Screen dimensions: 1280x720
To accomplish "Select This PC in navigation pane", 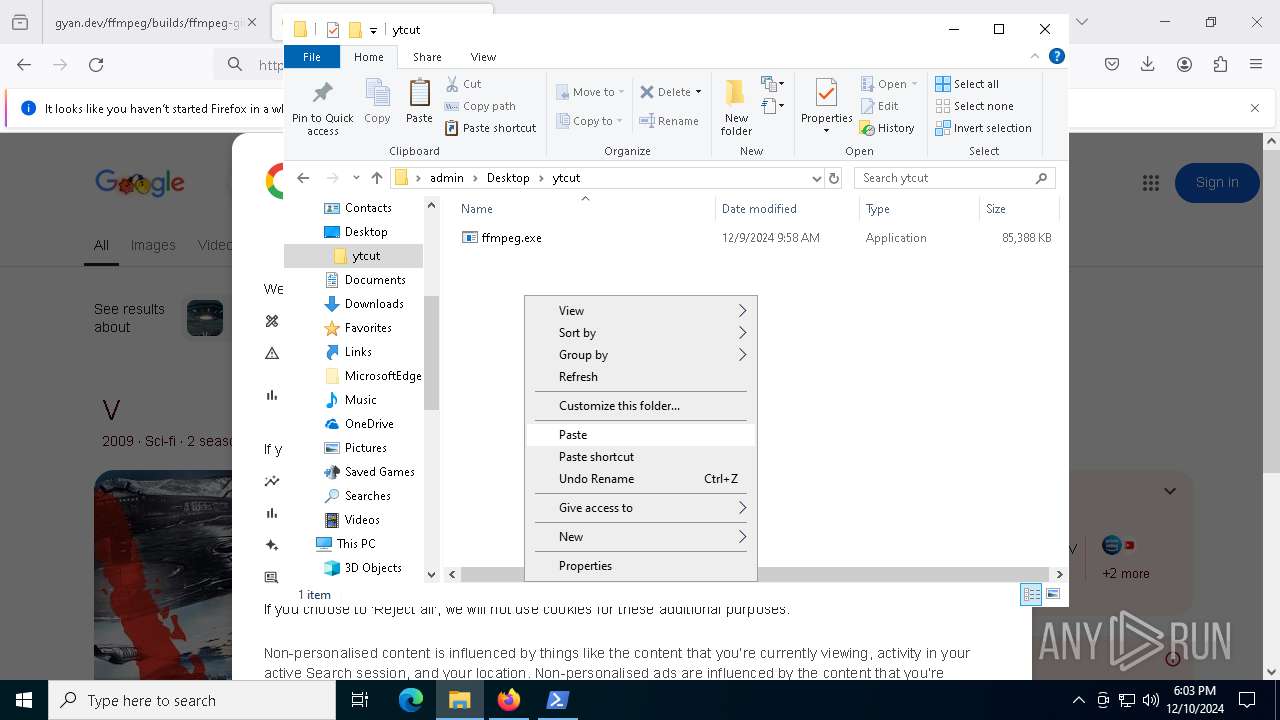I will tap(356, 544).
